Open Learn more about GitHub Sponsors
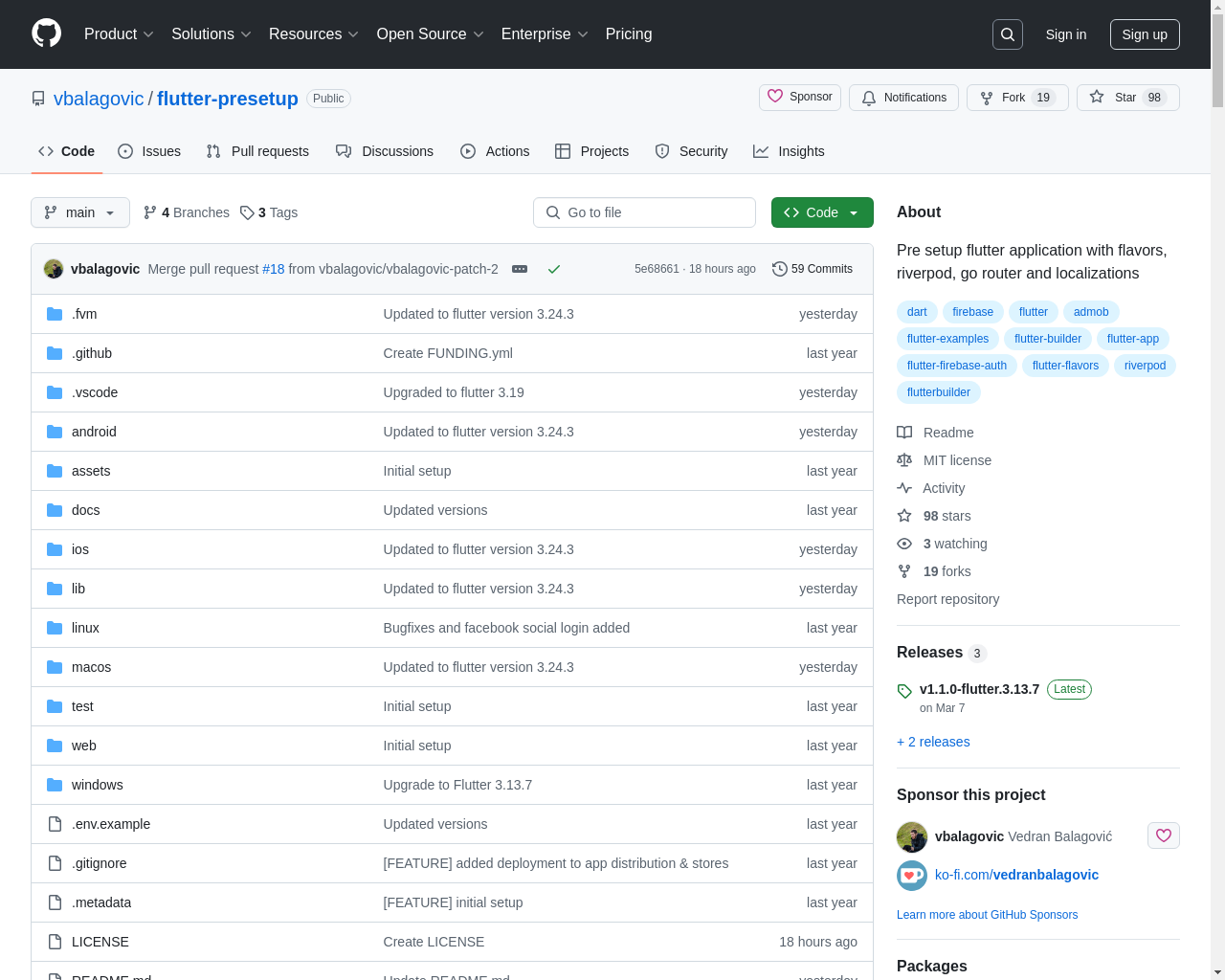1225x980 pixels. point(987,915)
